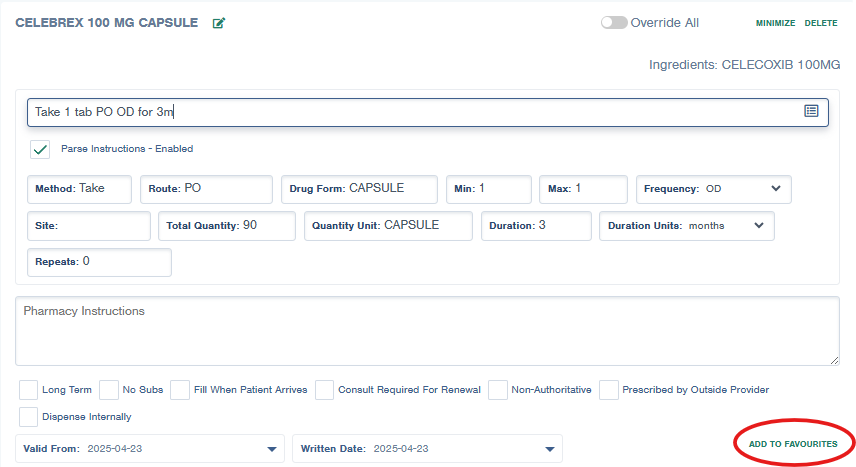Click the prescription instructions text box

(410, 112)
